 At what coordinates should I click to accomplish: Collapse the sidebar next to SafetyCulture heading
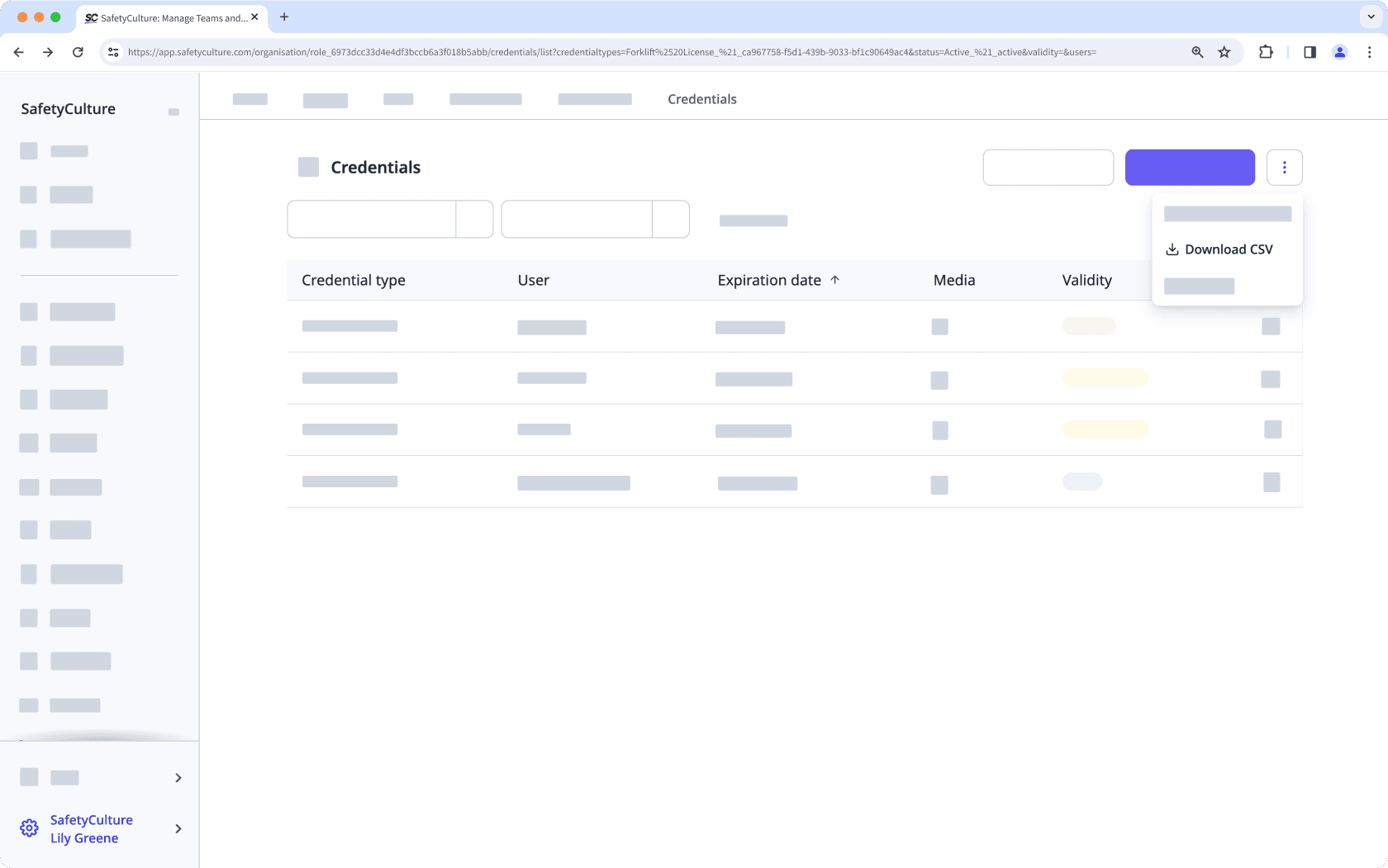point(173,111)
